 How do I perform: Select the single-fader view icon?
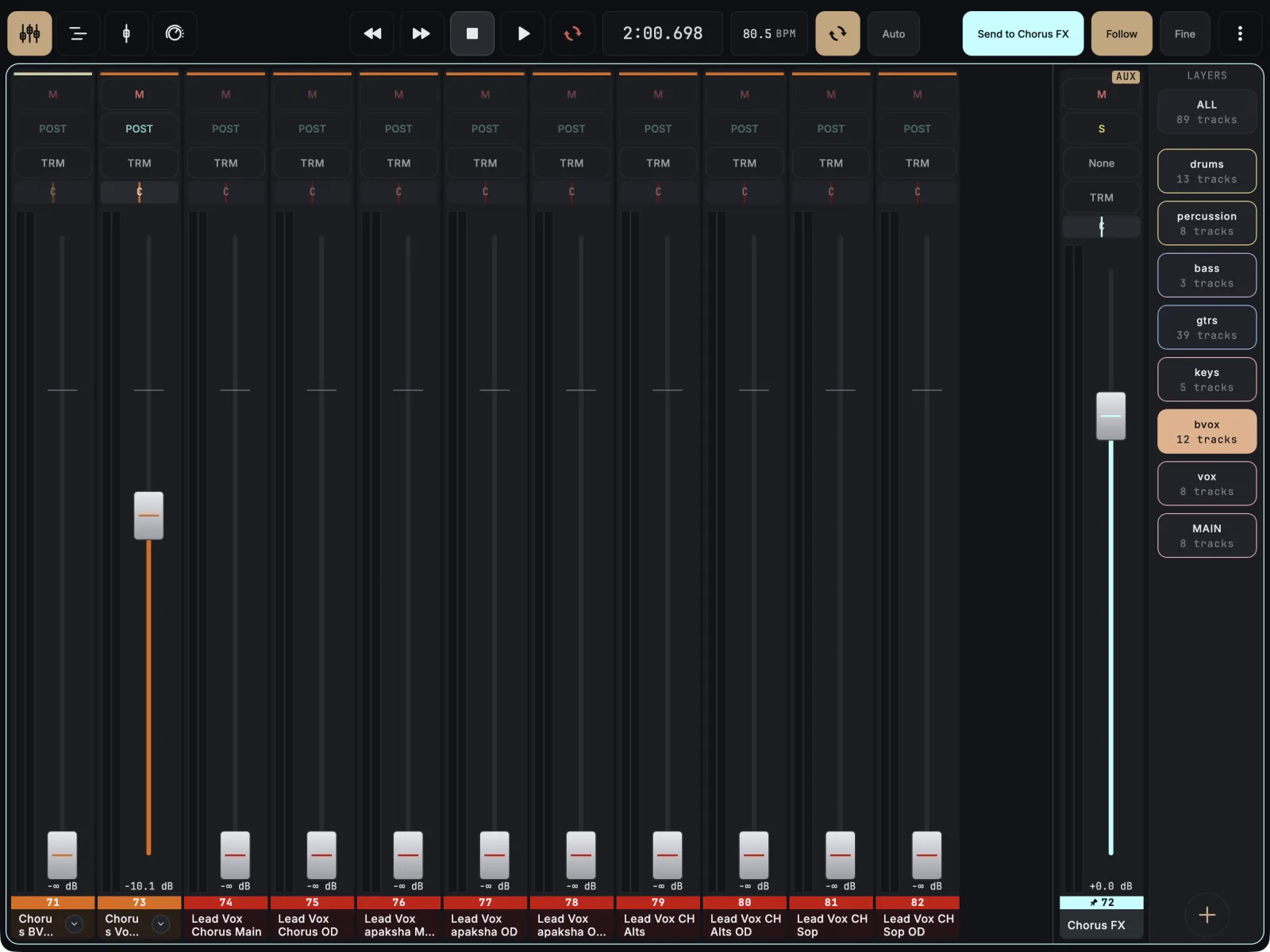126,33
